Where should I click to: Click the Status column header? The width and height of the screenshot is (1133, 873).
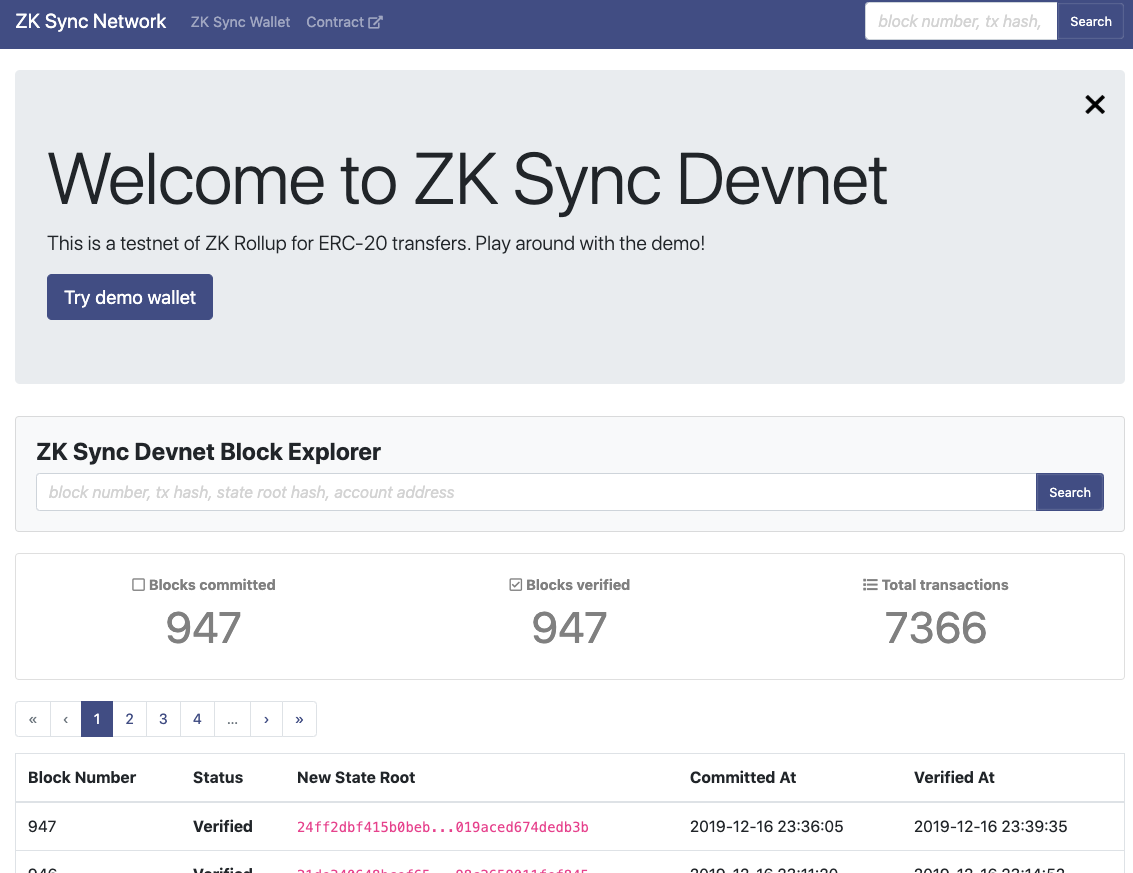click(x=217, y=778)
